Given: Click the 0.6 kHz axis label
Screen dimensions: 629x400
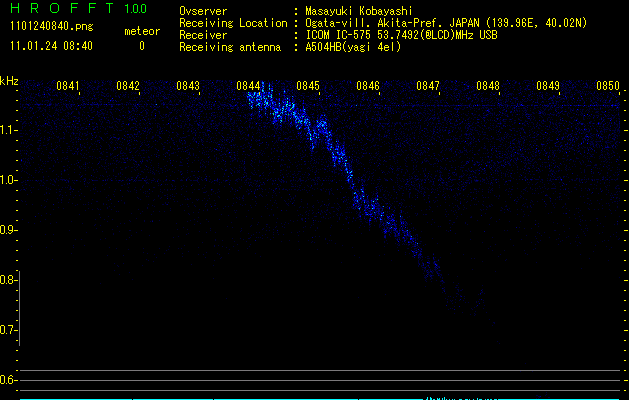Looking at the screenshot, I should tap(8, 380).
